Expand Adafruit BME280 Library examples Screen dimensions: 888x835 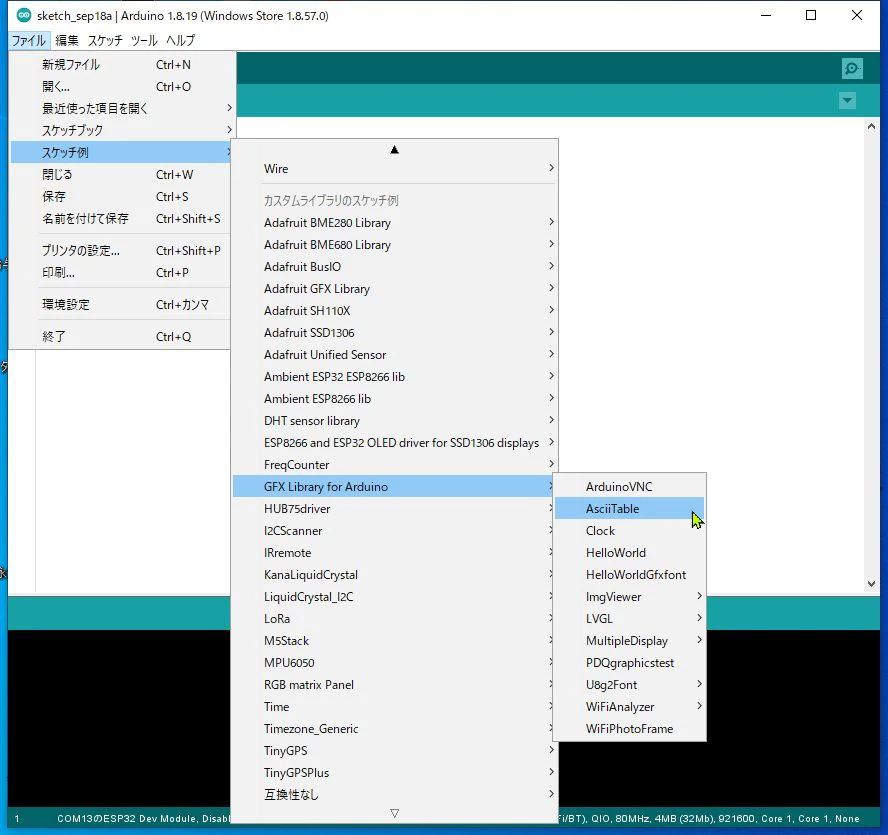[x=395, y=223]
